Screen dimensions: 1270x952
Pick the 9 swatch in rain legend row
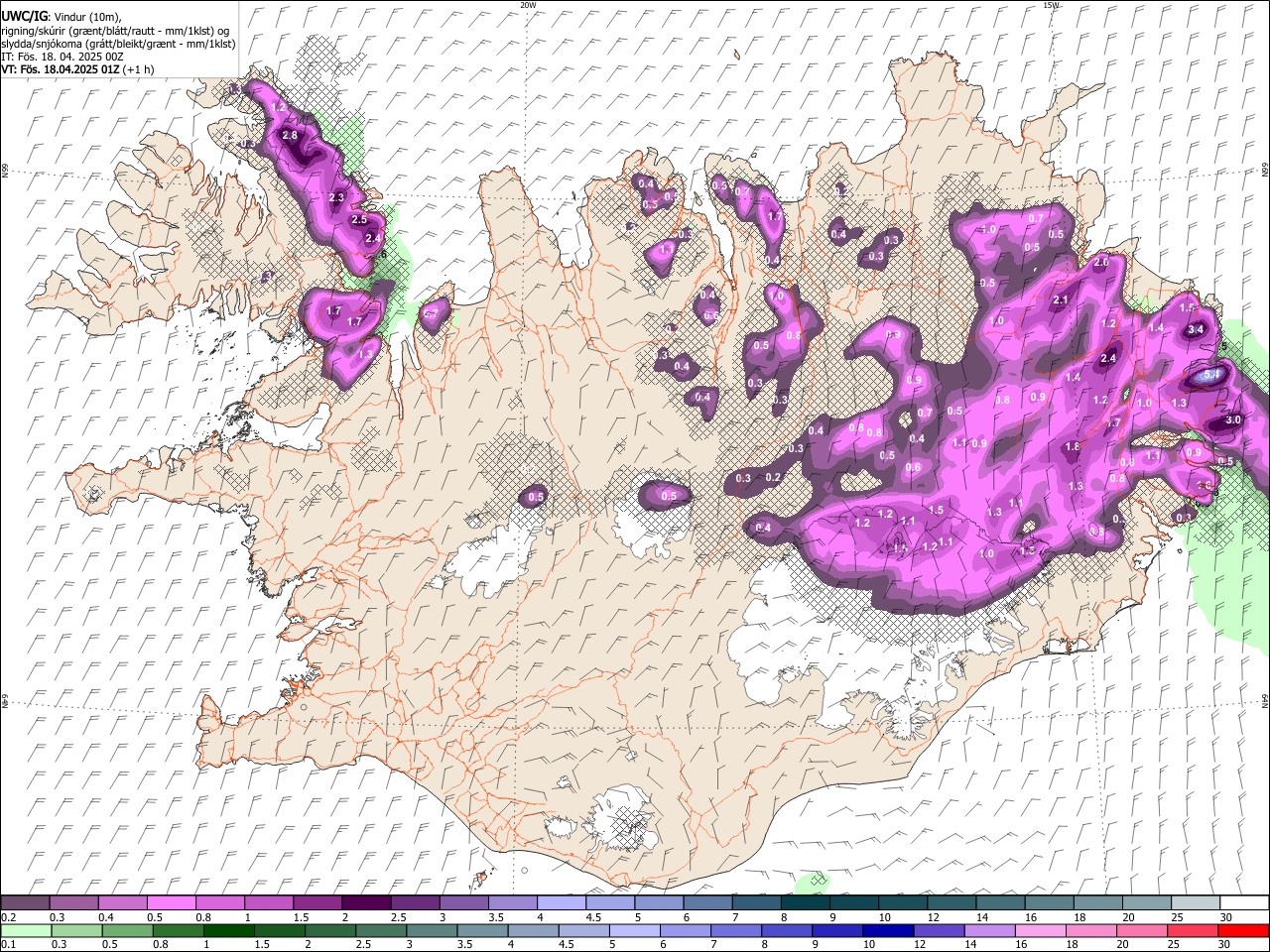click(x=835, y=930)
